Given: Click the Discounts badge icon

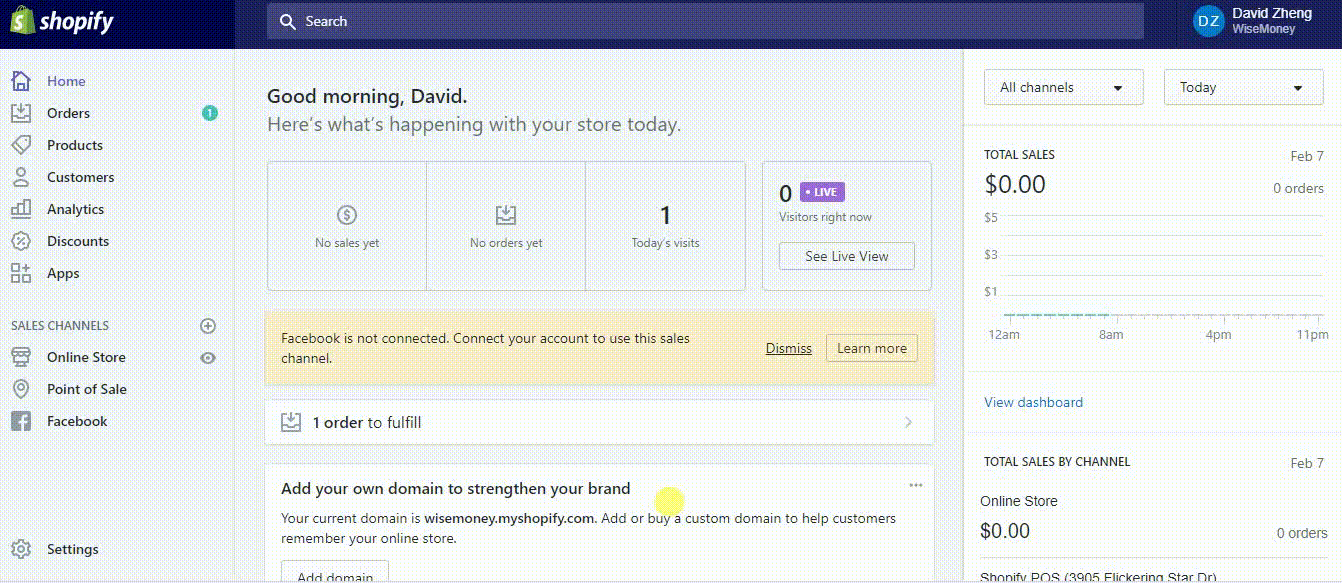Looking at the screenshot, I should pyautogui.click(x=20, y=241).
